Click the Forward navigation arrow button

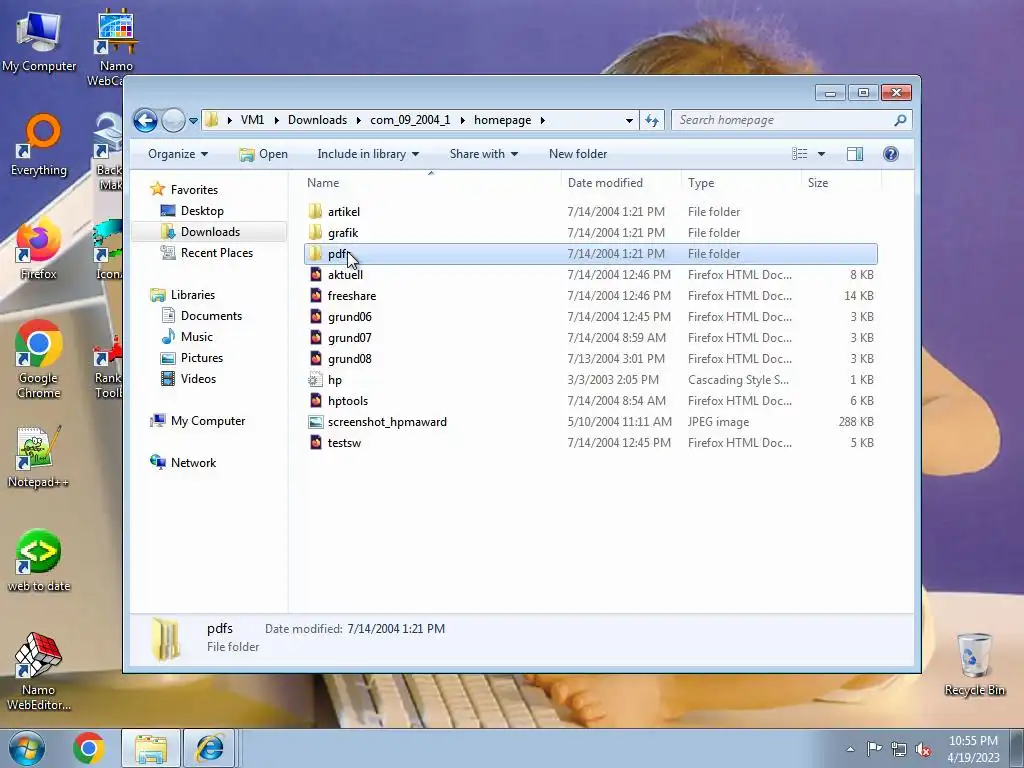click(173, 120)
